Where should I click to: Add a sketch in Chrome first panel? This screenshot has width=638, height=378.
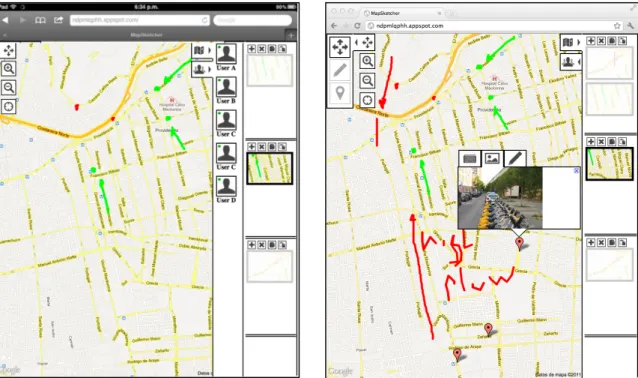[x=591, y=41]
